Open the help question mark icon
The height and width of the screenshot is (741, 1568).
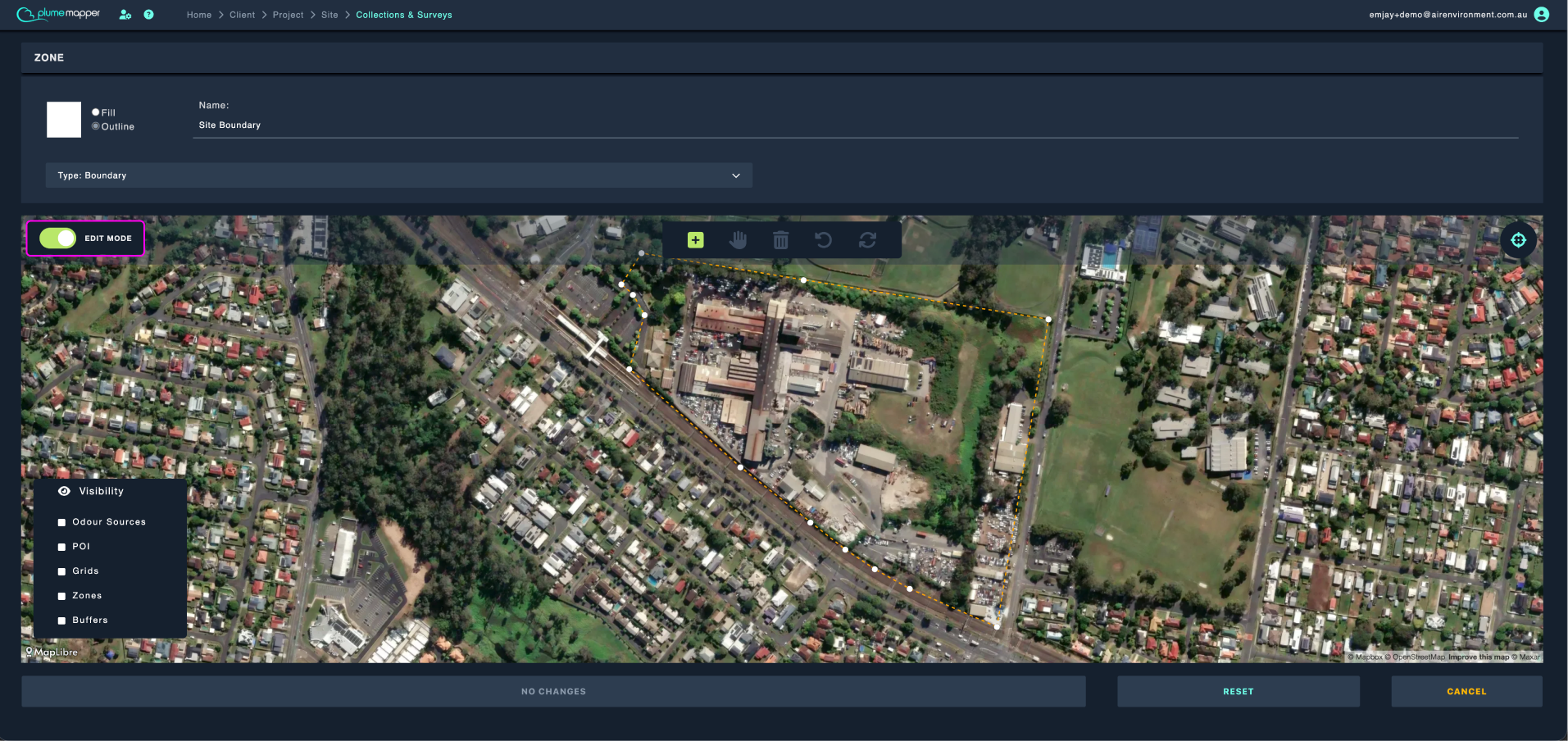(x=148, y=15)
